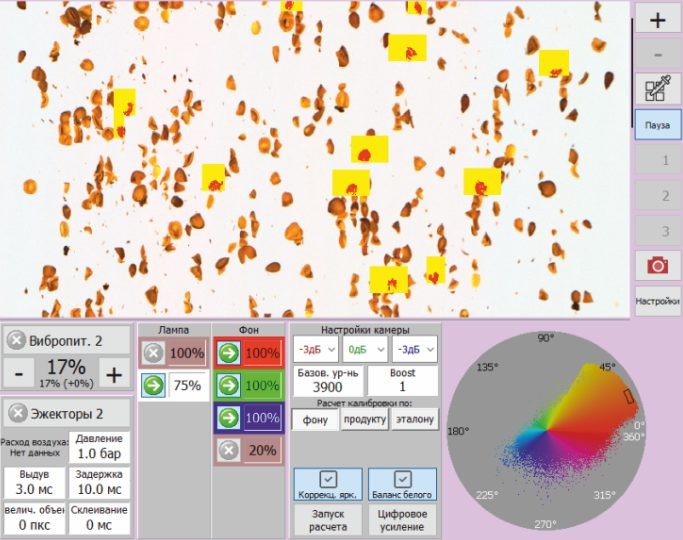
Task: Click the Фон 20% value
Action: point(263,450)
